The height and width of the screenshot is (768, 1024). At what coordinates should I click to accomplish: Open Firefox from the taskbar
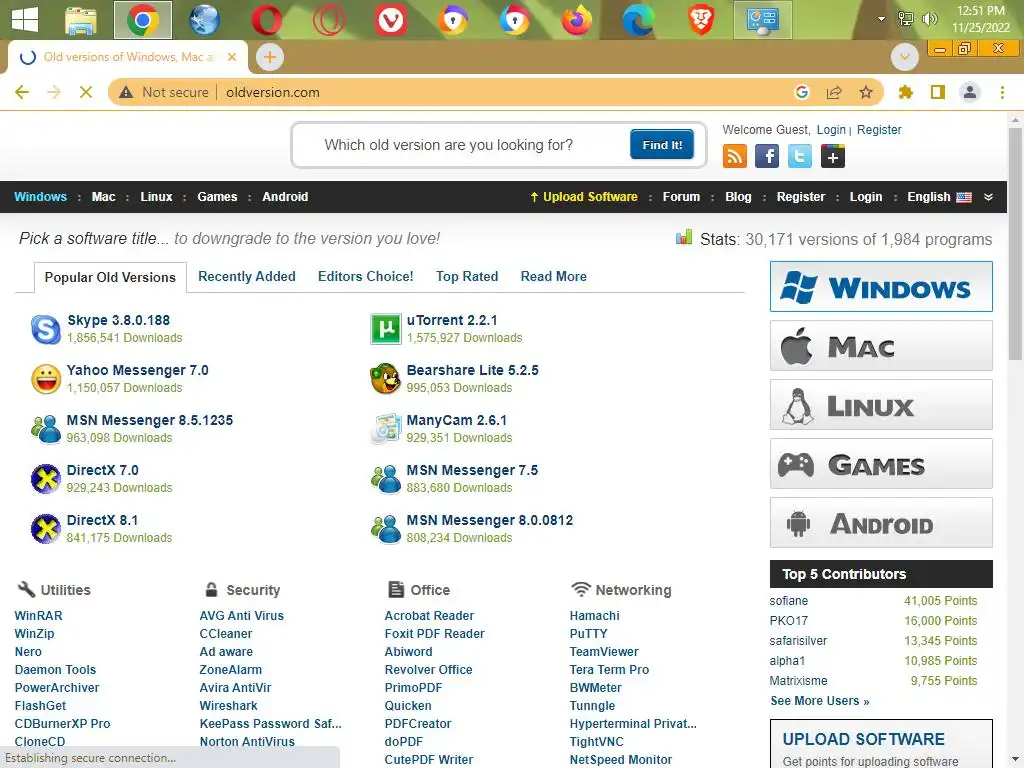click(x=577, y=20)
